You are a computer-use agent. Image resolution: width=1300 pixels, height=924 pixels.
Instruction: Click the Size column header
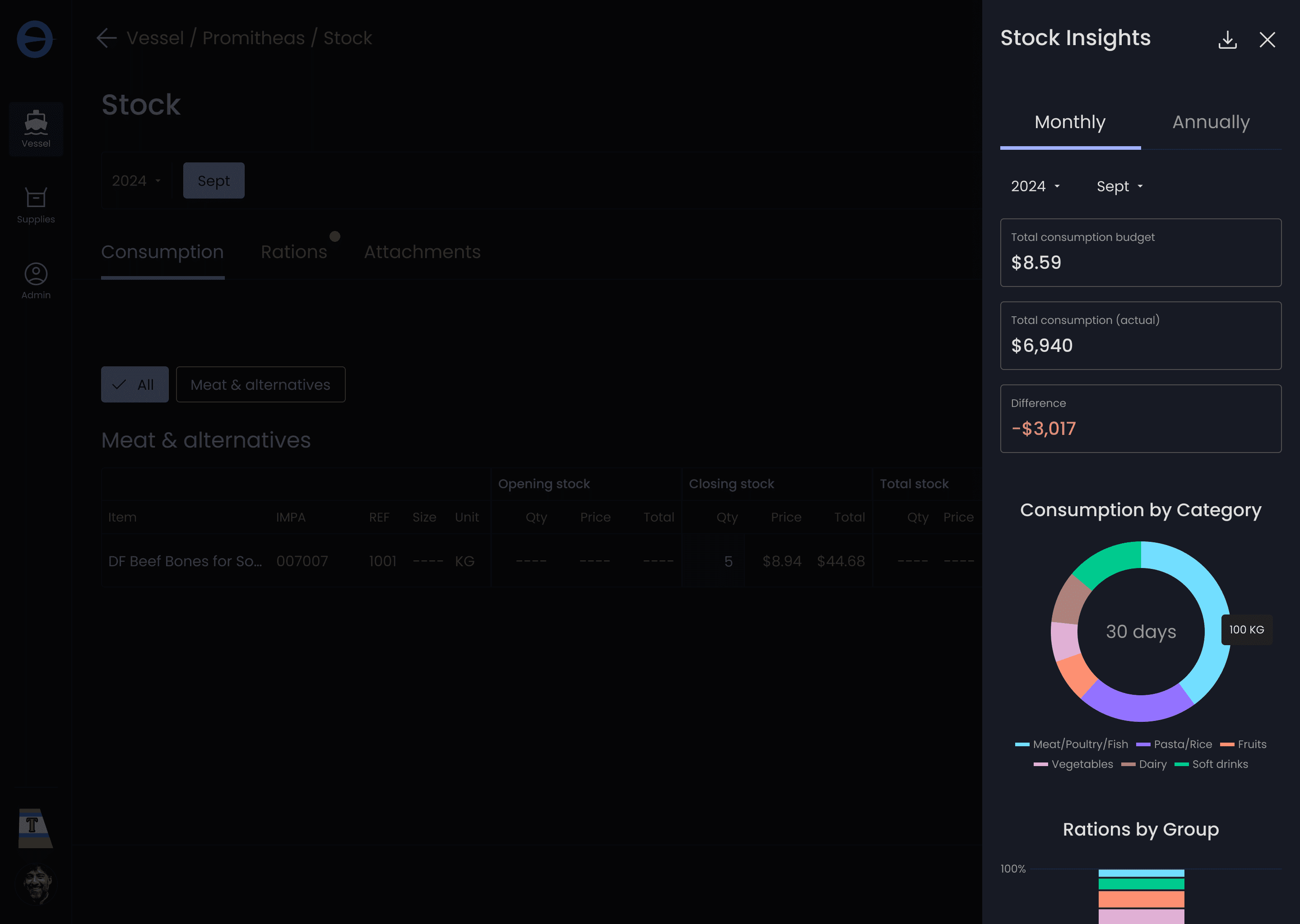click(425, 517)
